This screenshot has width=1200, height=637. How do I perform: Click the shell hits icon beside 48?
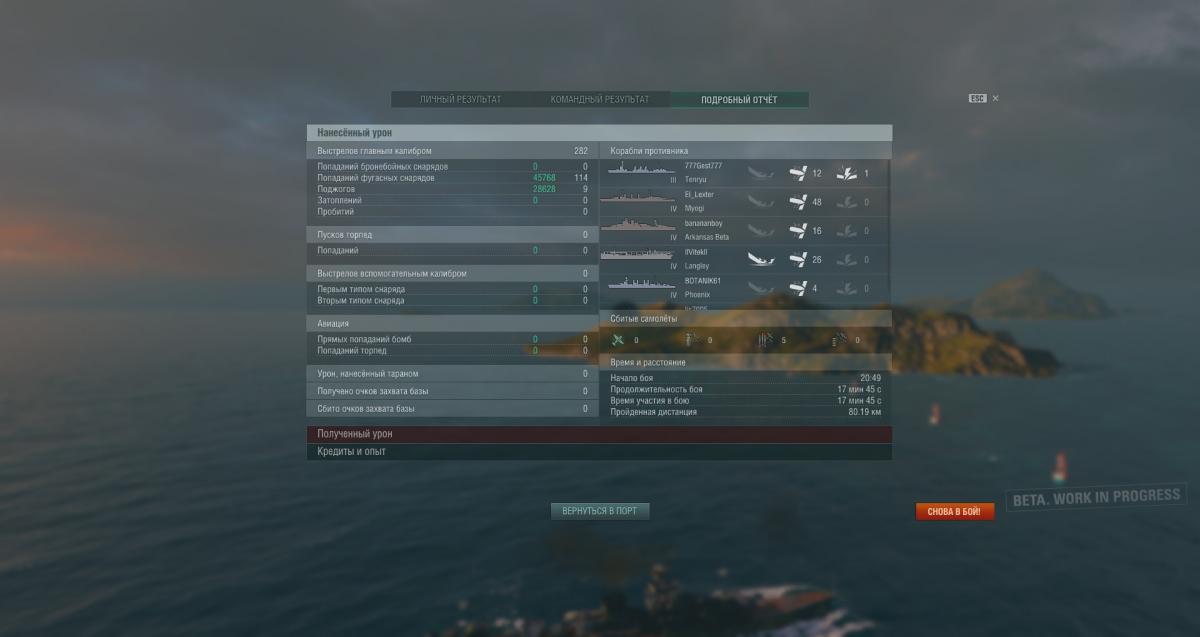pyautogui.click(x=797, y=202)
